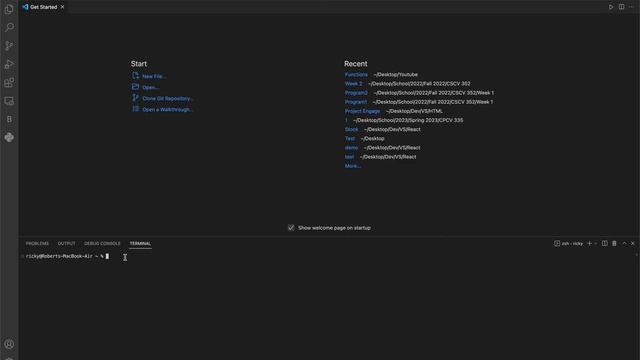Click the Start heading text

pyautogui.click(x=139, y=64)
